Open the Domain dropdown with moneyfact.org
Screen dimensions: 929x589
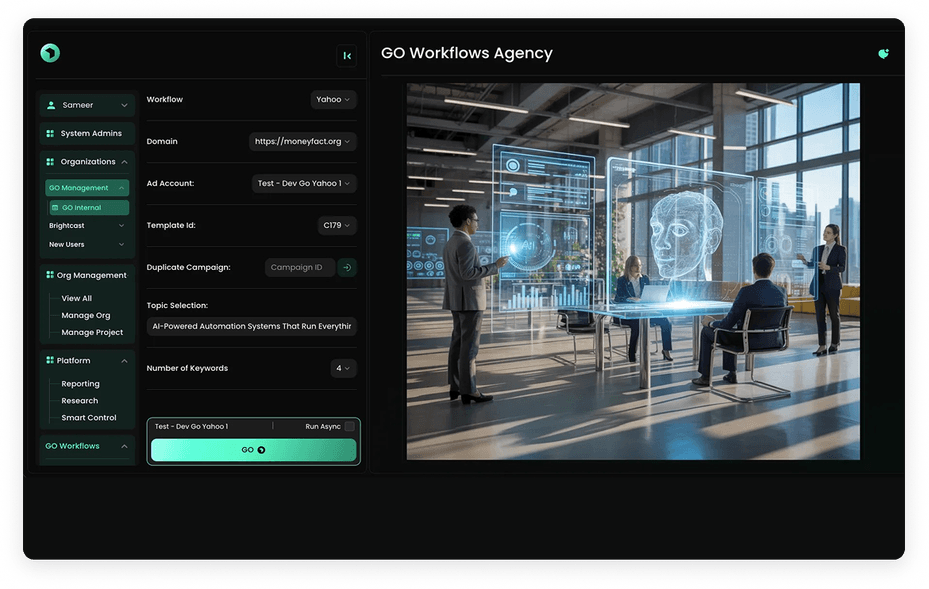tap(302, 142)
